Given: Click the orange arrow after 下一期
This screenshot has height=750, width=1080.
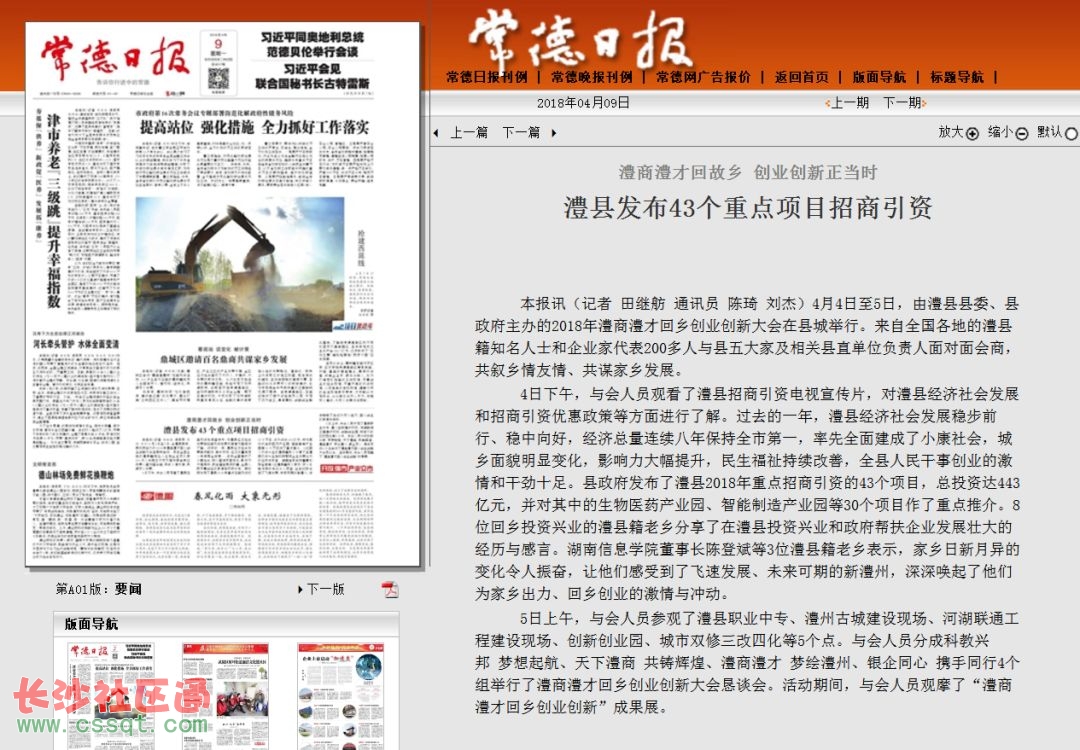Looking at the screenshot, I should click(924, 103).
